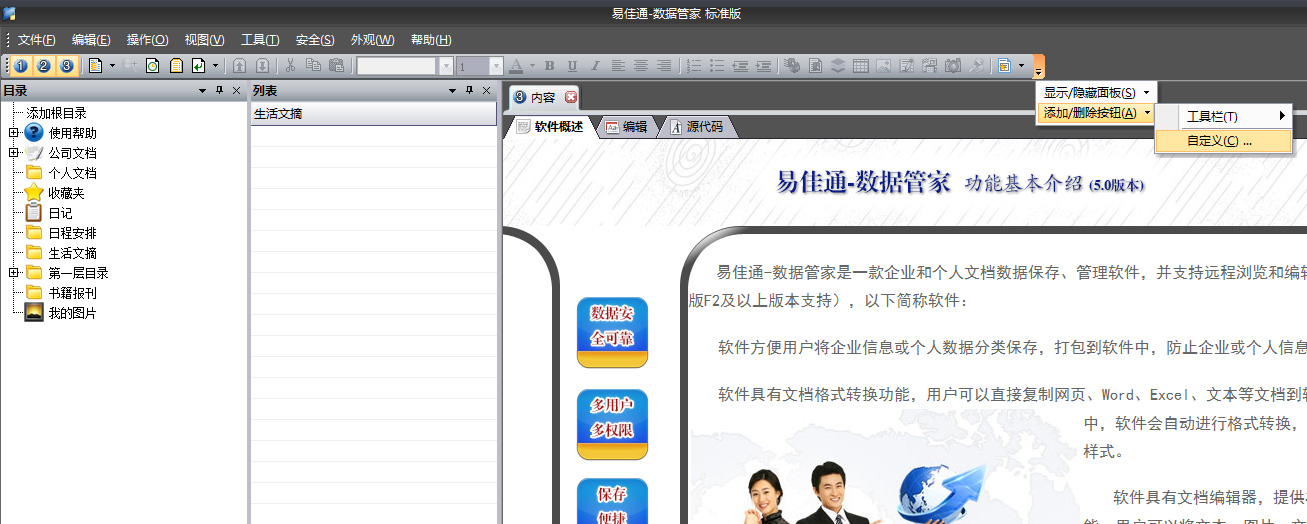
Task: Toggle panel 3 button in toolbar
Action: point(66,66)
